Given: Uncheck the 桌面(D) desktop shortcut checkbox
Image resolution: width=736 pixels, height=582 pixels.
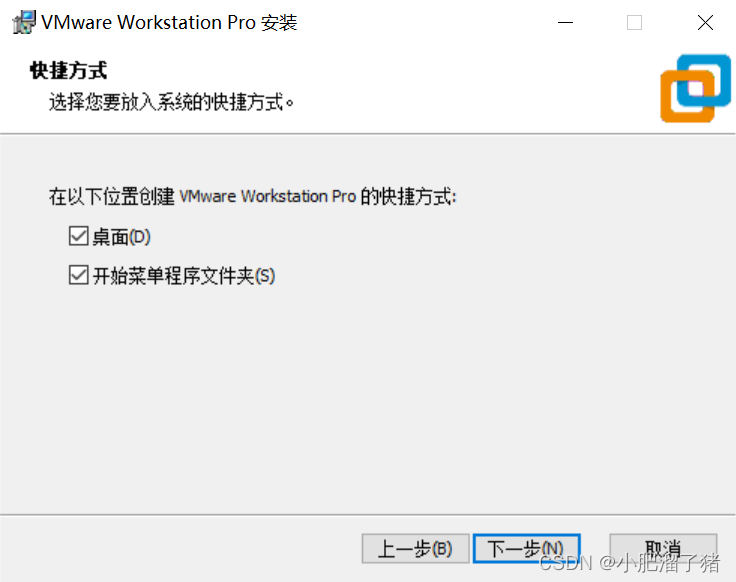Looking at the screenshot, I should coord(78,236).
